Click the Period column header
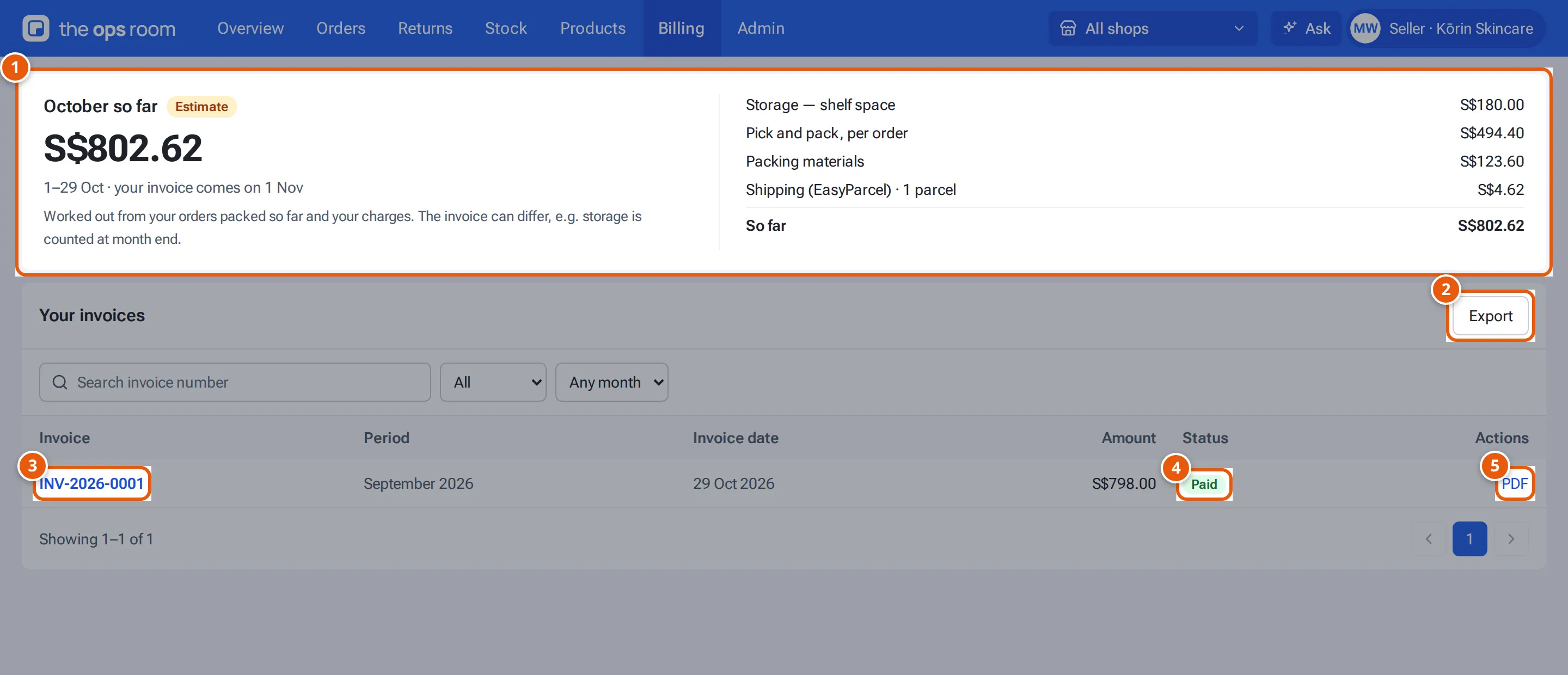The image size is (1568, 675). [387, 438]
